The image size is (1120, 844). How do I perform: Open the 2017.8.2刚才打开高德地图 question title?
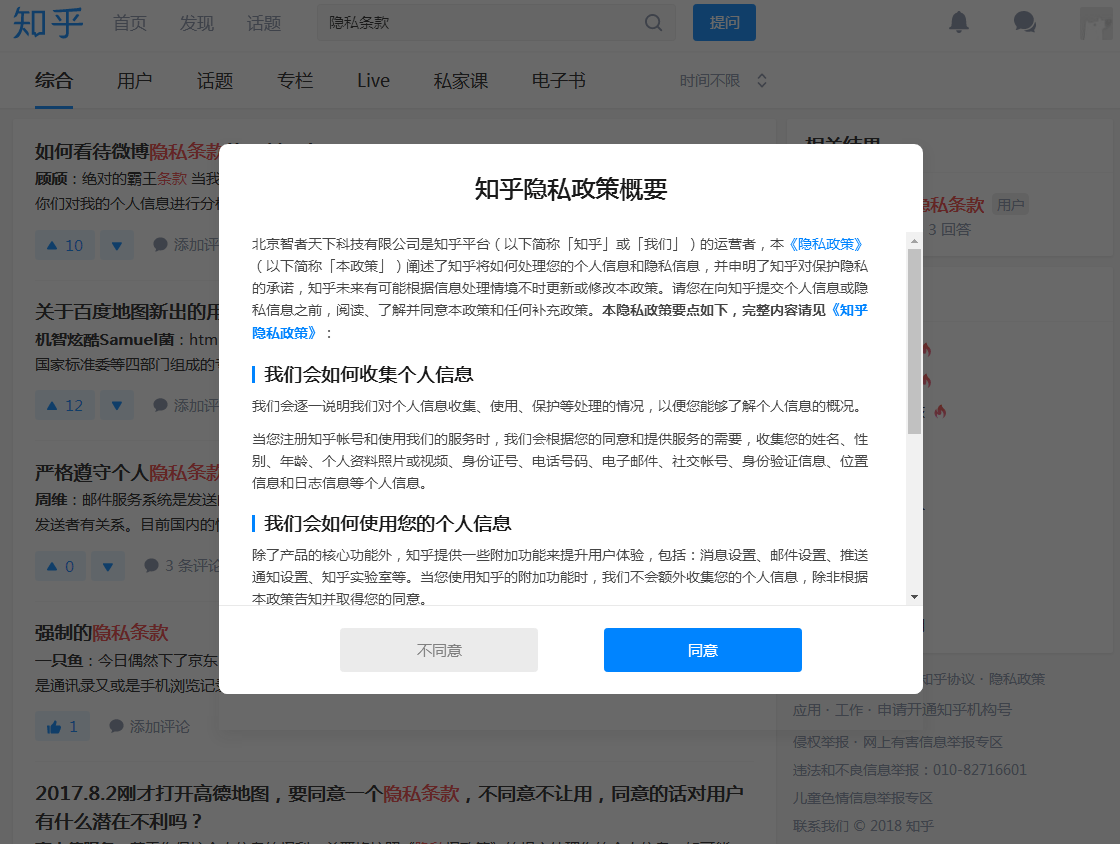389,808
